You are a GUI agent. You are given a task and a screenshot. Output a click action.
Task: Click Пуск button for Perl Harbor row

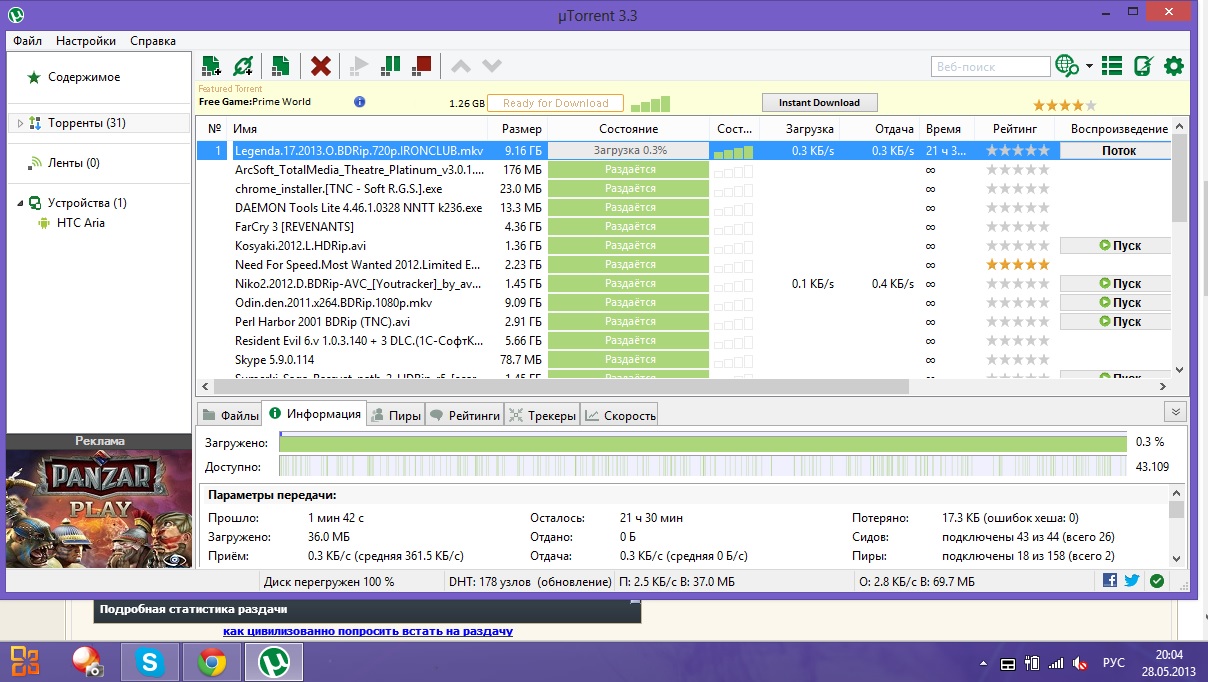pyautogui.click(x=1117, y=321)
